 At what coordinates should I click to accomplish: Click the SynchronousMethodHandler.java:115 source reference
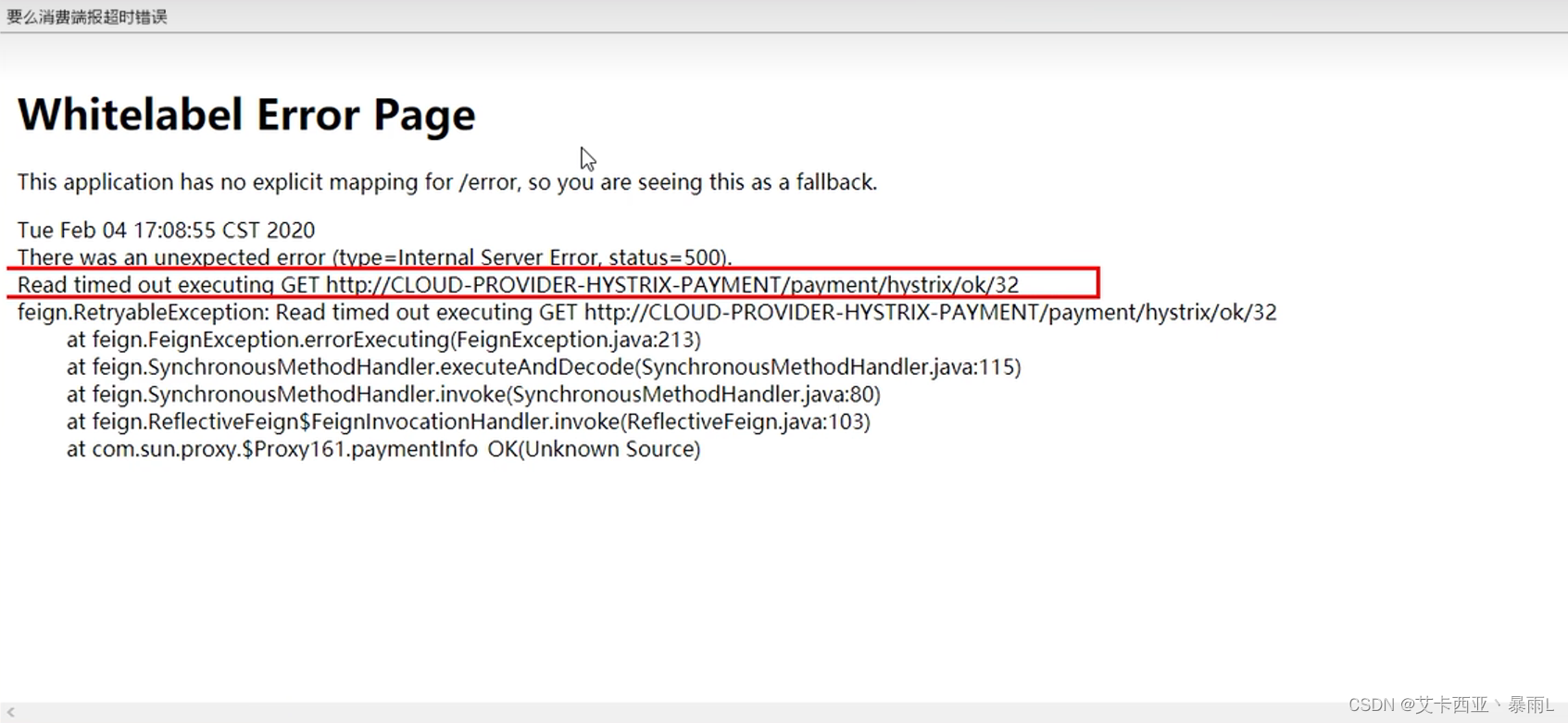coord(828,367)
